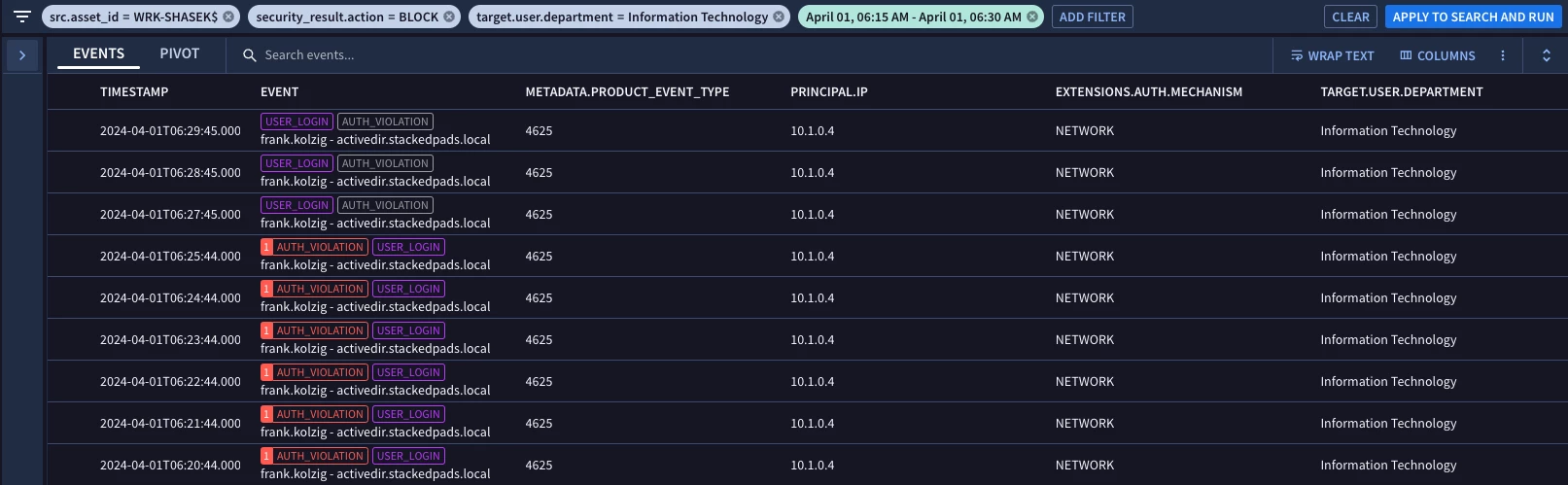Click the ADD FILTER button
Viewport: 1568px width, 485px height.
[1093, 17]
